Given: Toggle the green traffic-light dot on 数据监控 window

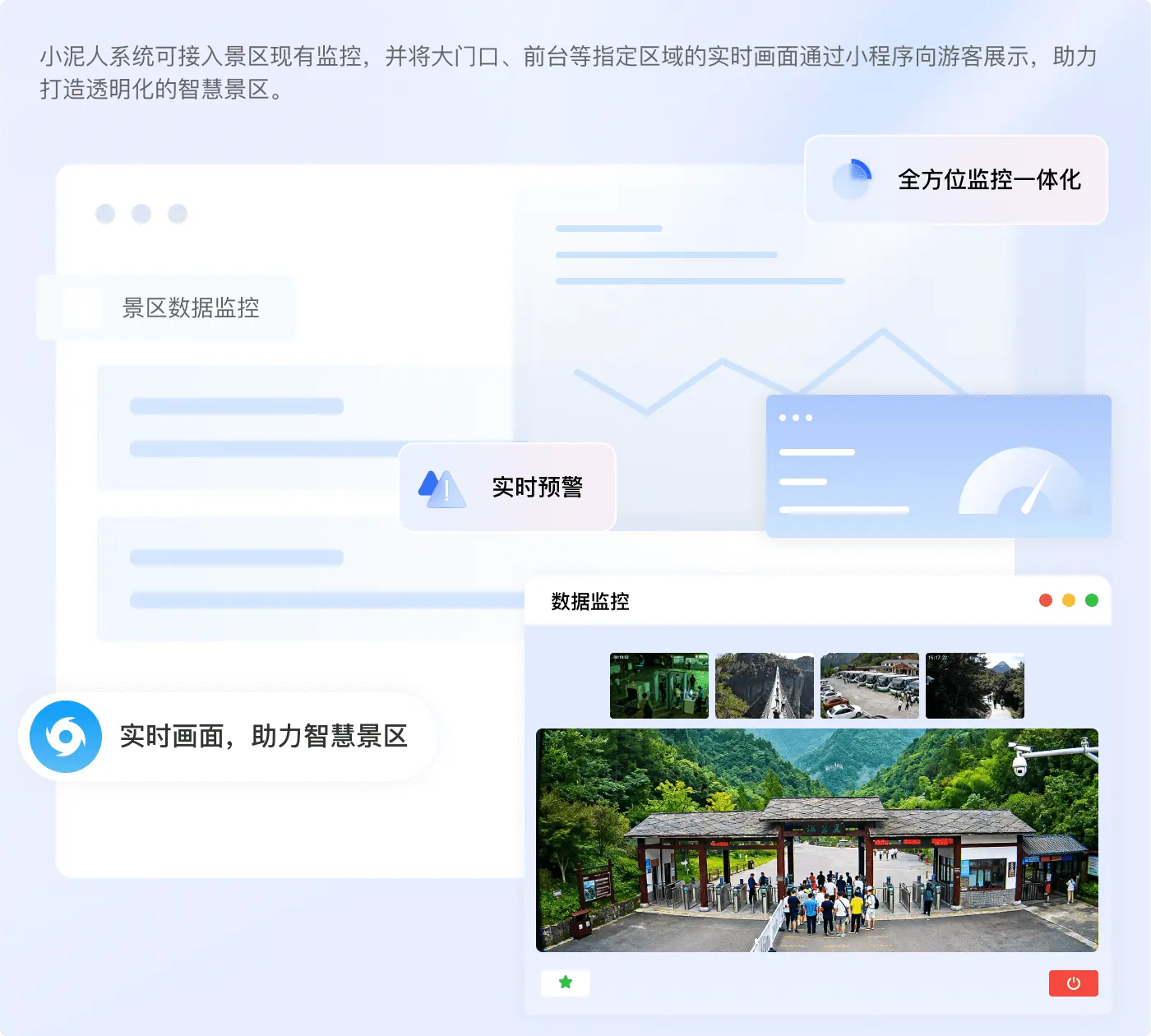Looking at the screenshot, I should click(1092, 600).
